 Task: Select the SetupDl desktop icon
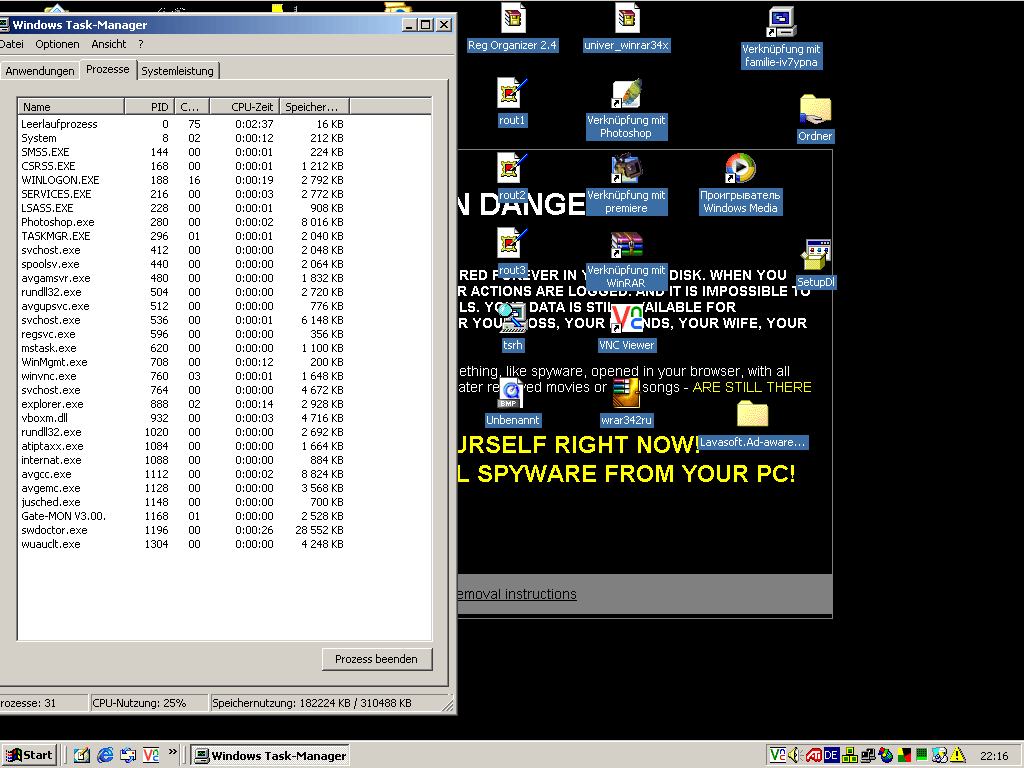tap(816, 264)
